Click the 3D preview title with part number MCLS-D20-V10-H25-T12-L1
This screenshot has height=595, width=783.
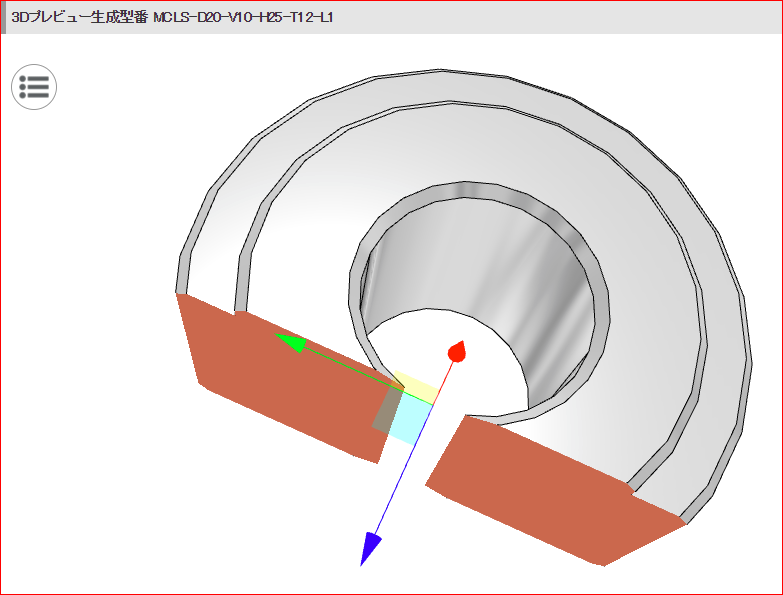click(x=172, y=17)
